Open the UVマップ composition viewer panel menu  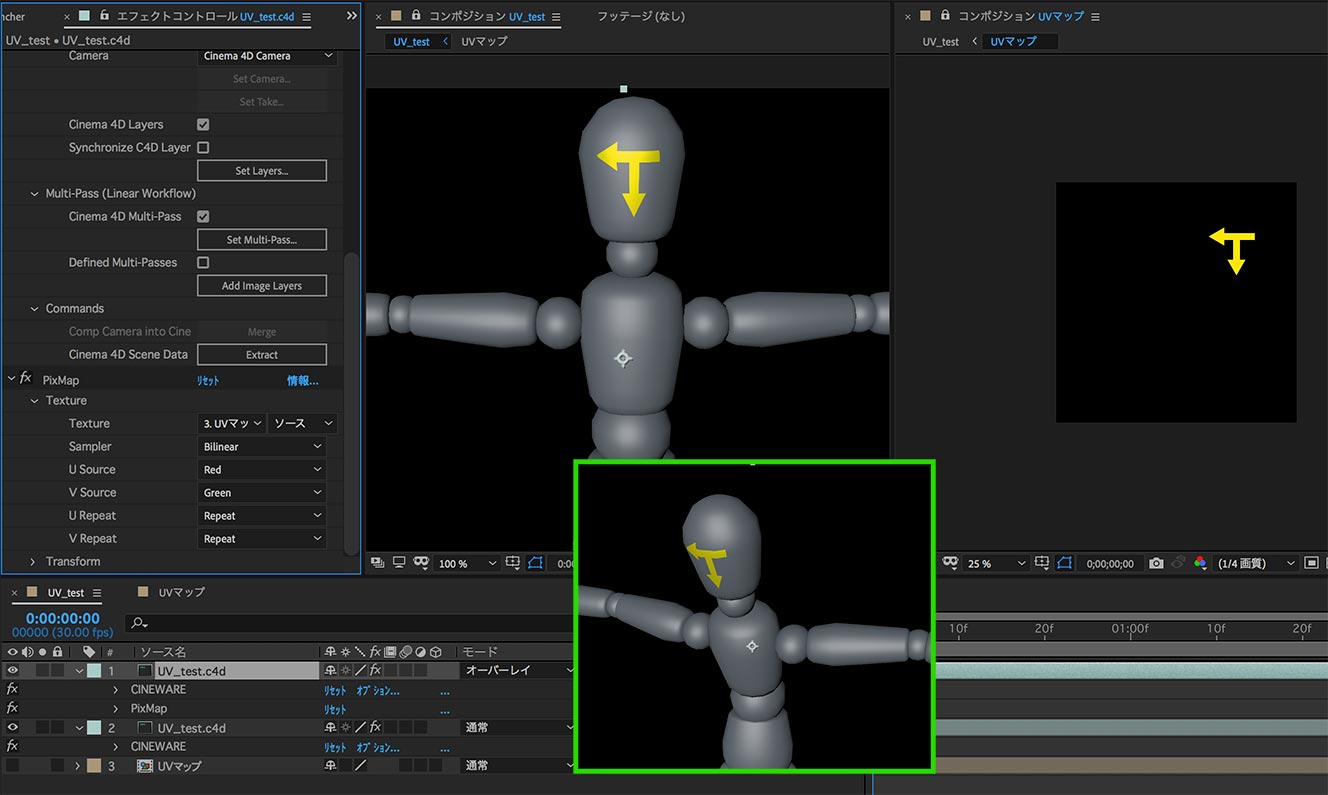click(x=1095, y=17)
